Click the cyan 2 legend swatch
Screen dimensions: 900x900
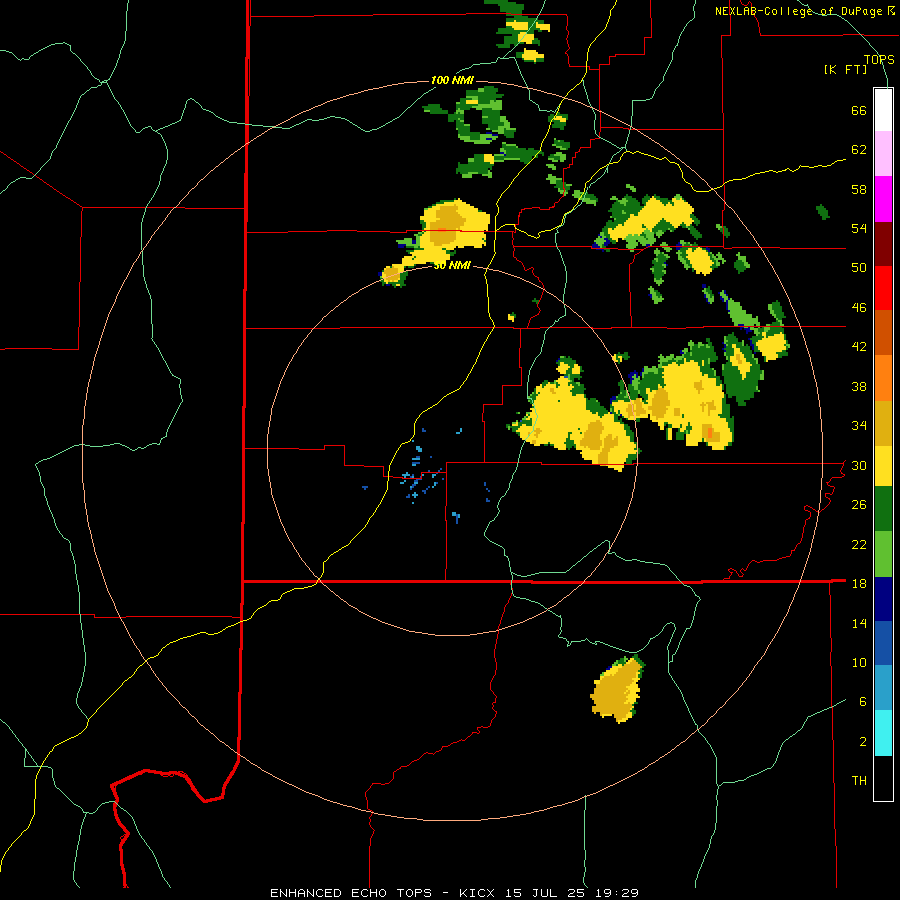click(x=883, y=733)
